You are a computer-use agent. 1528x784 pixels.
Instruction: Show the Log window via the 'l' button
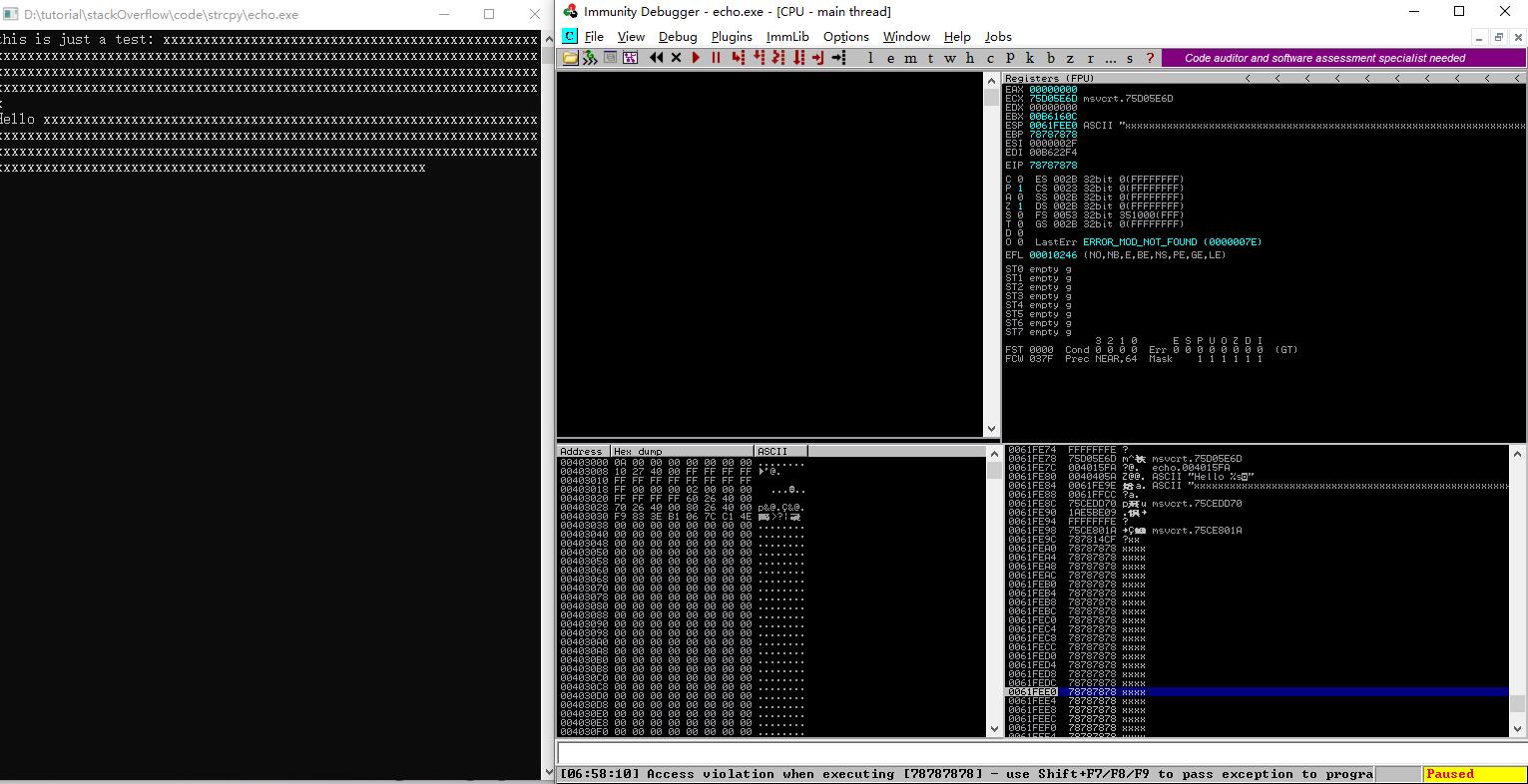870,58
